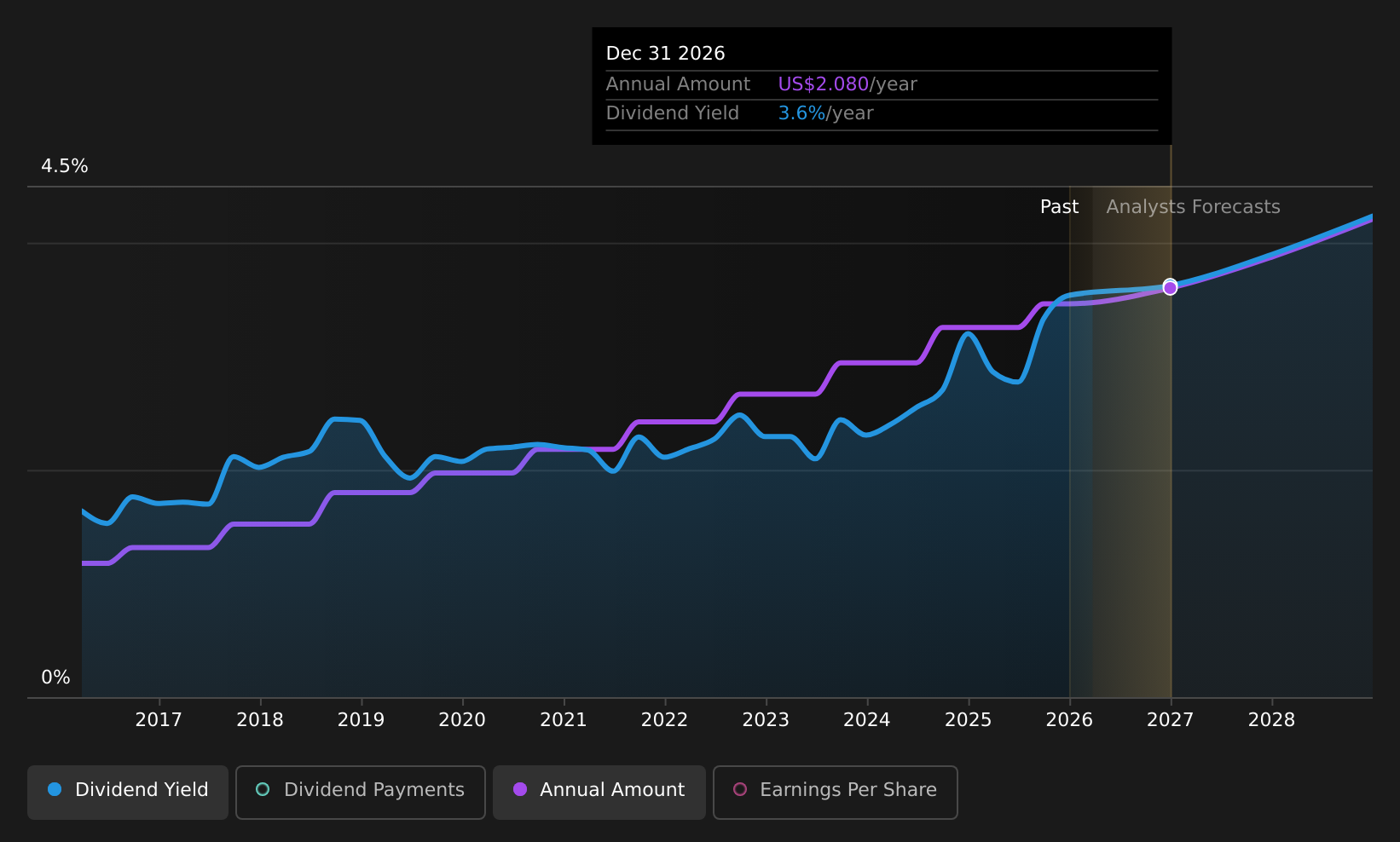This screenshot has width=1400, height=842.
Task: Click the purple Annual Amount data point marker
Action: click(x=1170, y=289)
